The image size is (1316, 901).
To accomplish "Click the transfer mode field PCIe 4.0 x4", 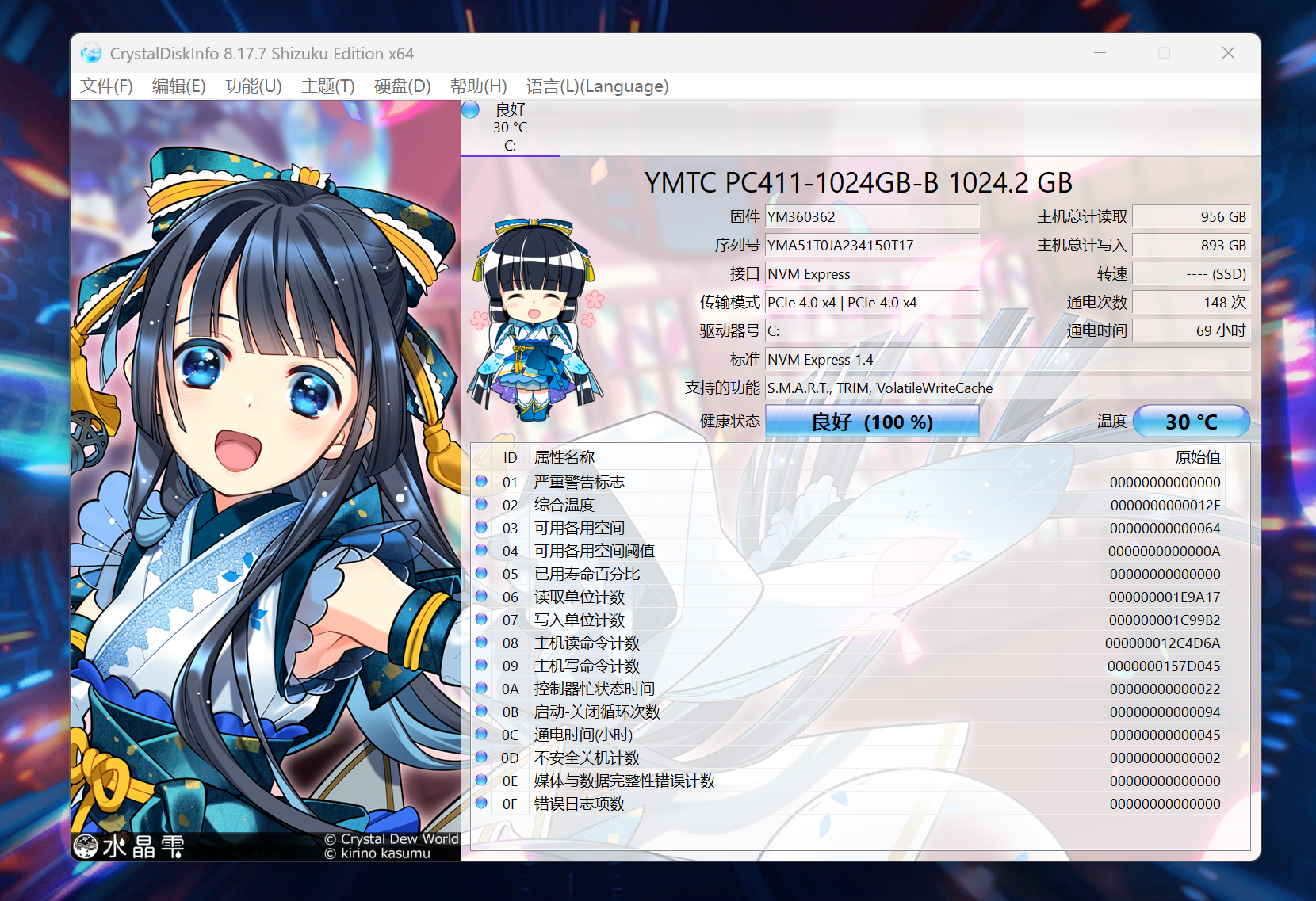I will pos(872,303).
